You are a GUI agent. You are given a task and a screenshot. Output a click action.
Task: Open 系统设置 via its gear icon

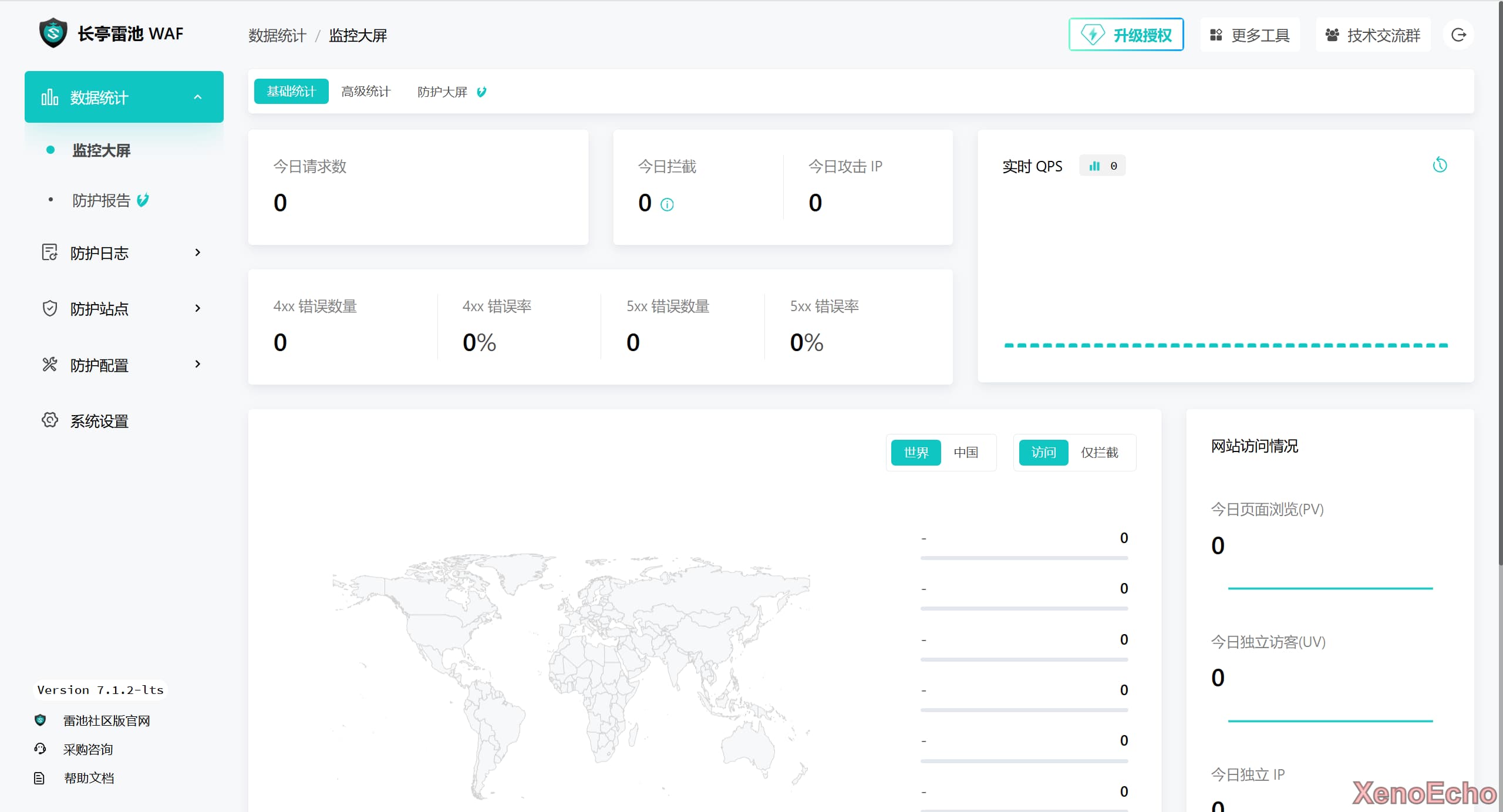click(x=50, y=420)
